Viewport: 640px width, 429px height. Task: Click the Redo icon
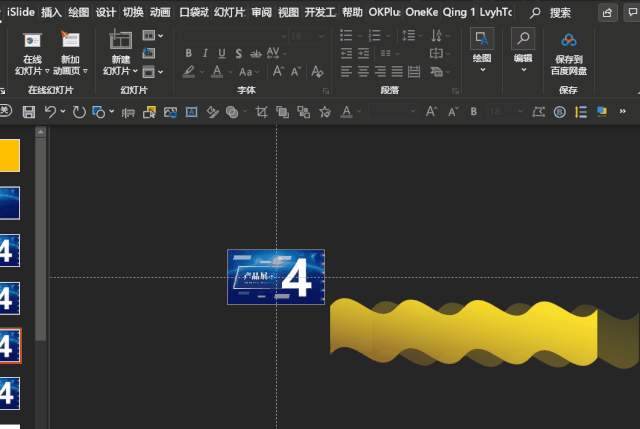79,112
